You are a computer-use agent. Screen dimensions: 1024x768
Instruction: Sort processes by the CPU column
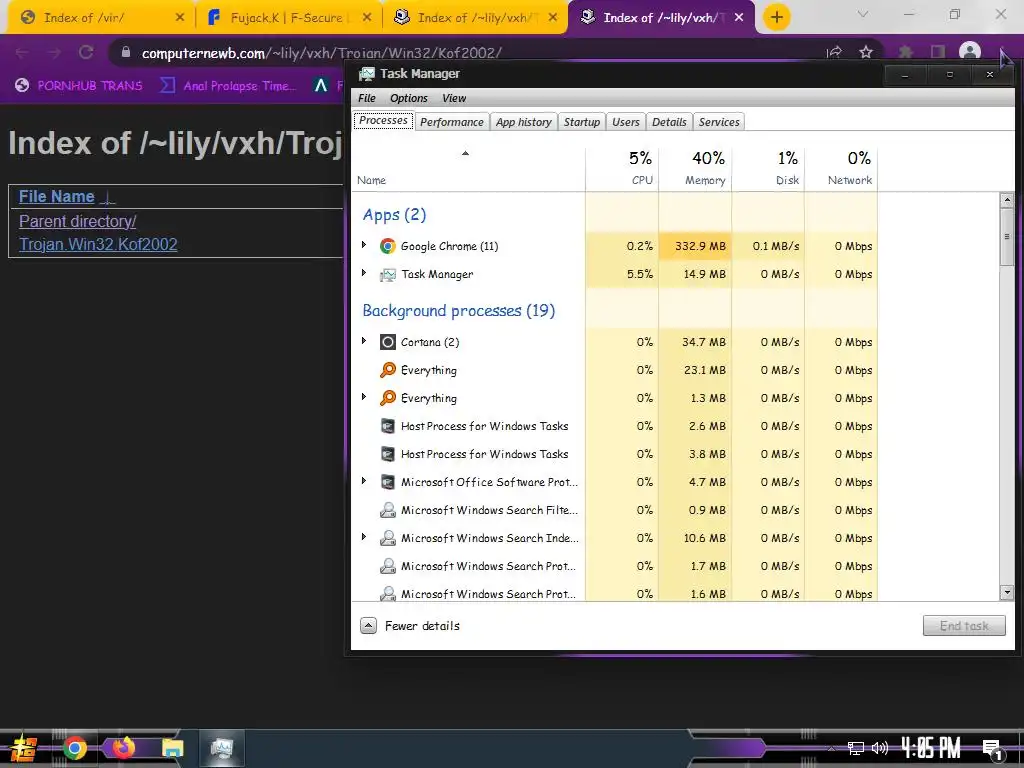pyautogui.click(x=622, y=168)
